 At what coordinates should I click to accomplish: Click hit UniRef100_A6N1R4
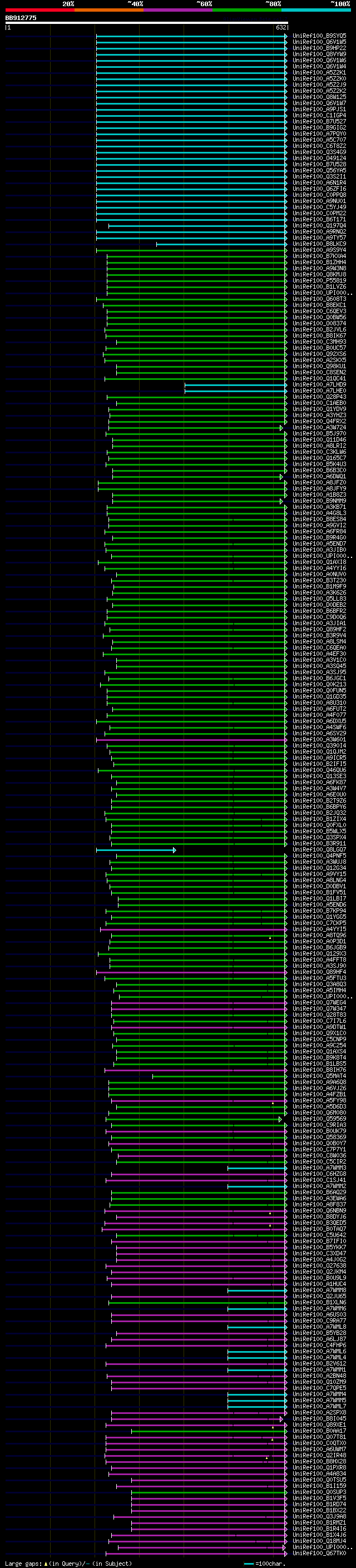(319, 182)
